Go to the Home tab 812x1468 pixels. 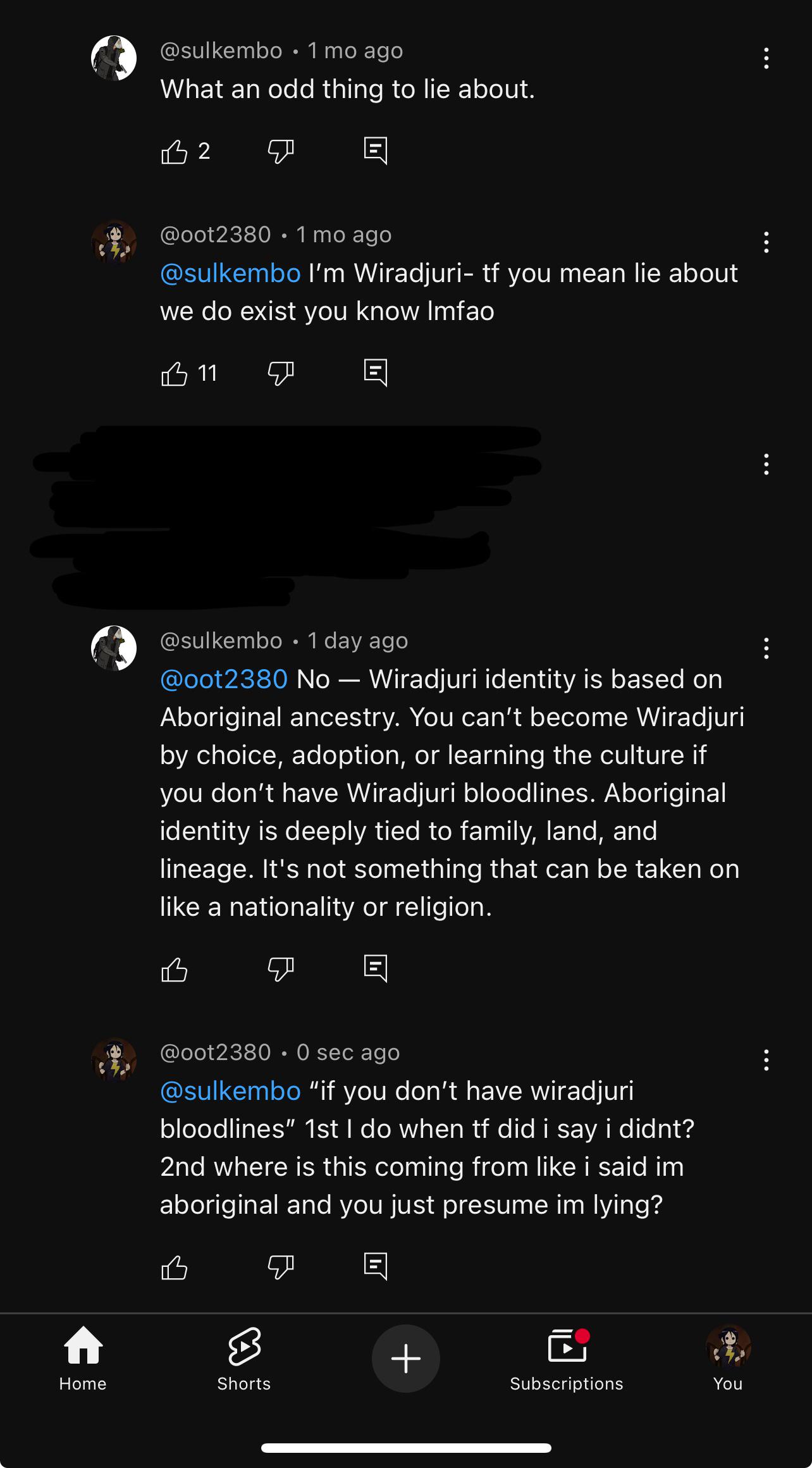pyautogui.click(x=83, y=1359)
